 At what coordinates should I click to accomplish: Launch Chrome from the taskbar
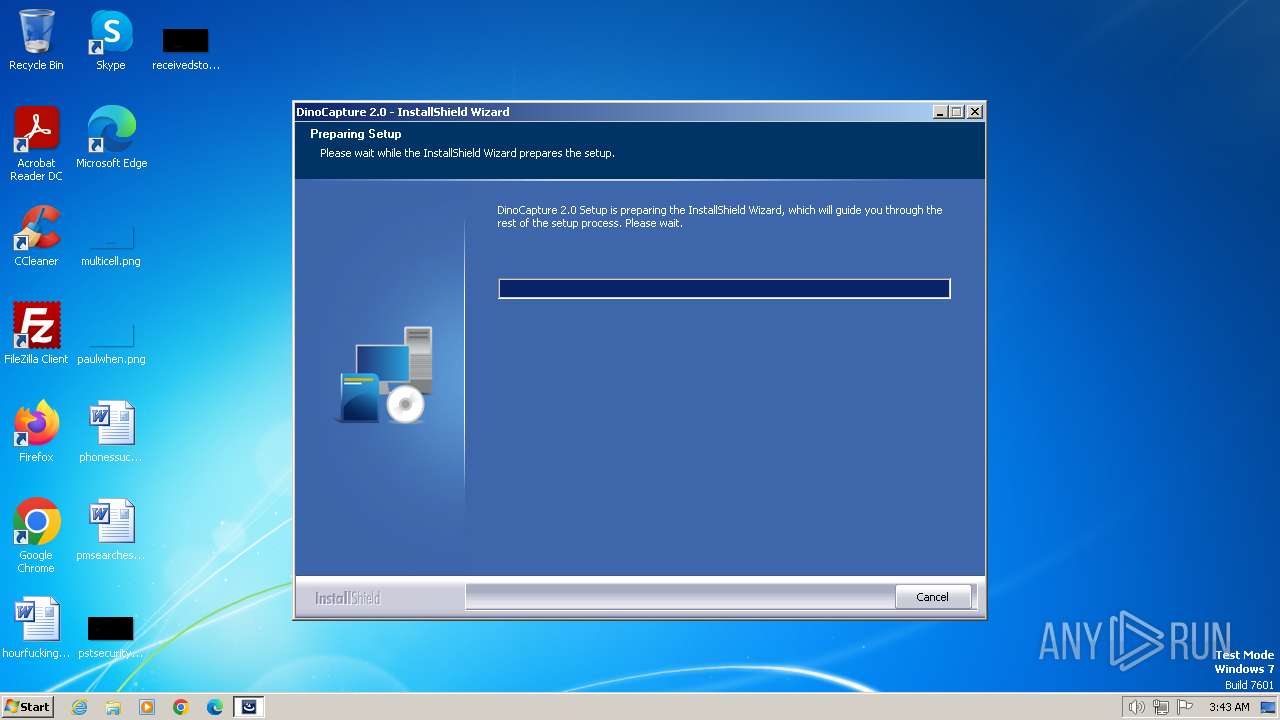coord(181,707)
